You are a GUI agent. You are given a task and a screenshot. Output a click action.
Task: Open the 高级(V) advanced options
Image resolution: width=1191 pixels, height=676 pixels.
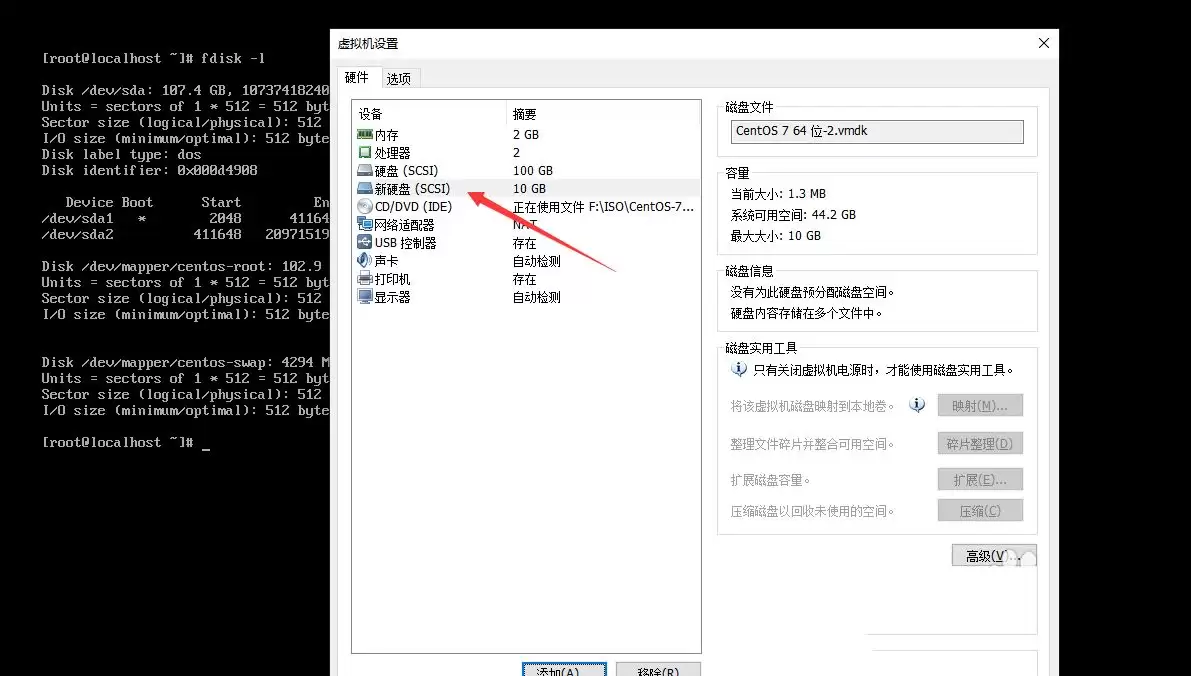coord(993,555)
